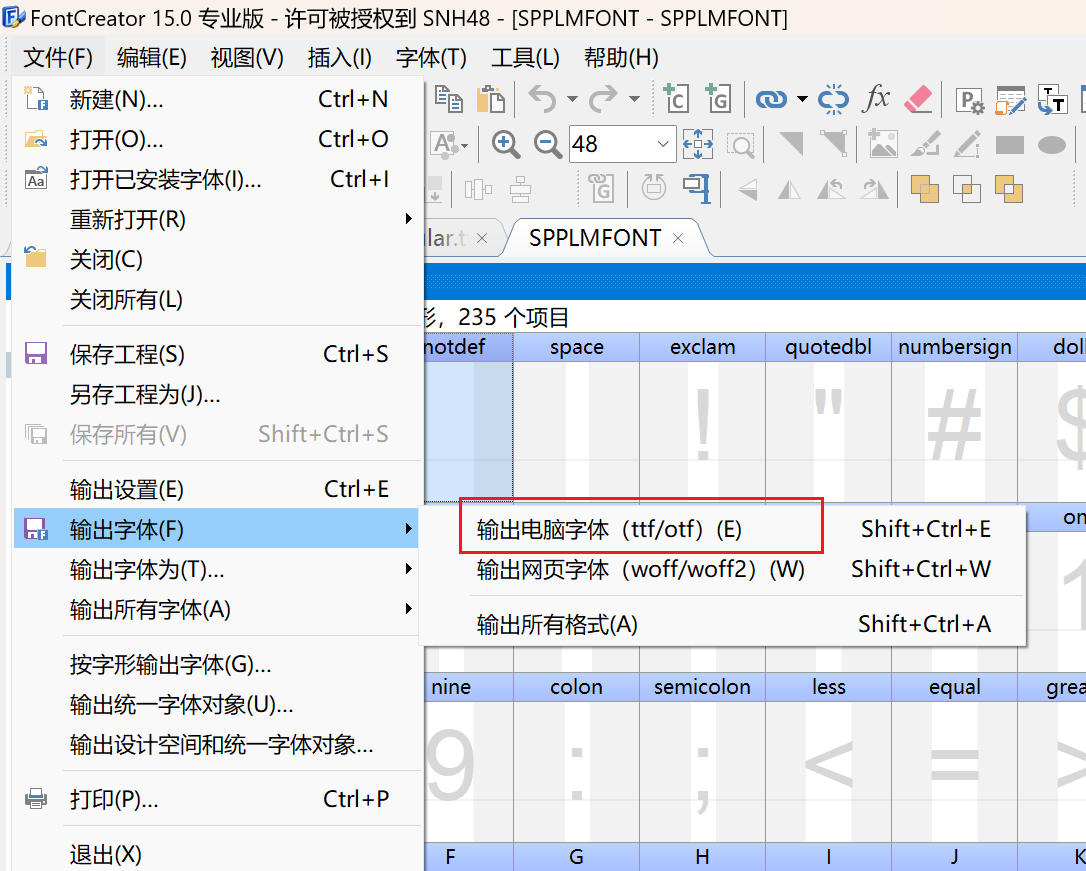Open the 工具(L) menu
The height and width of the screenshot is (871, 1086).
click(525, 57)
